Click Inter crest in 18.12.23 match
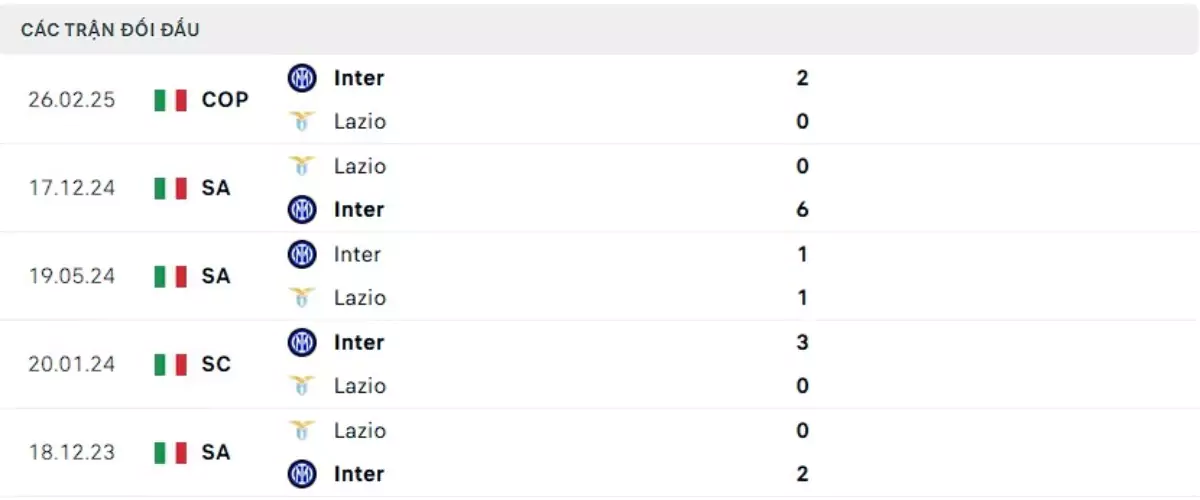This screenshot has height=500, width=1200. click(x=301, y=474)
